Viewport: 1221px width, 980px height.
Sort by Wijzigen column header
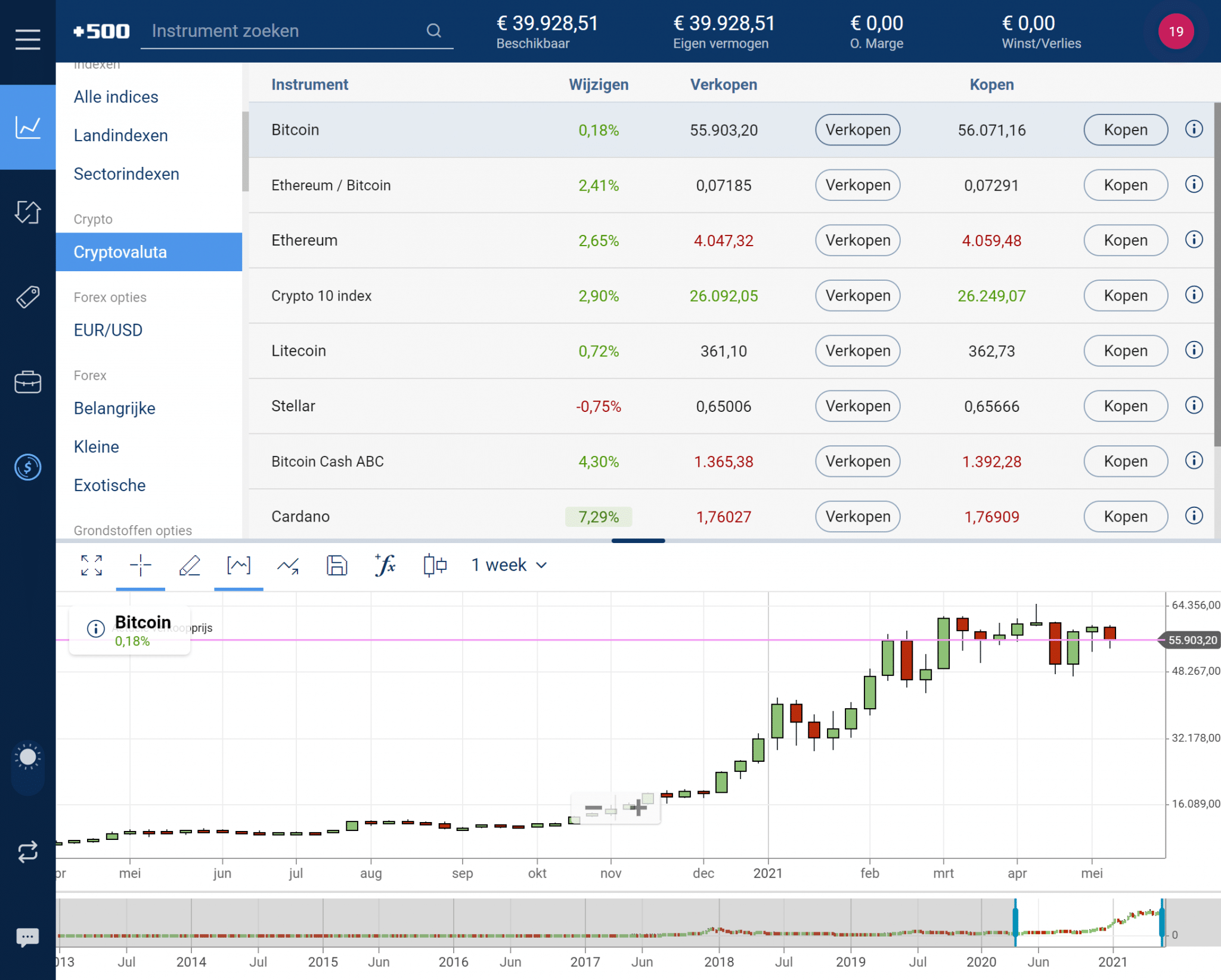[598, 84]
